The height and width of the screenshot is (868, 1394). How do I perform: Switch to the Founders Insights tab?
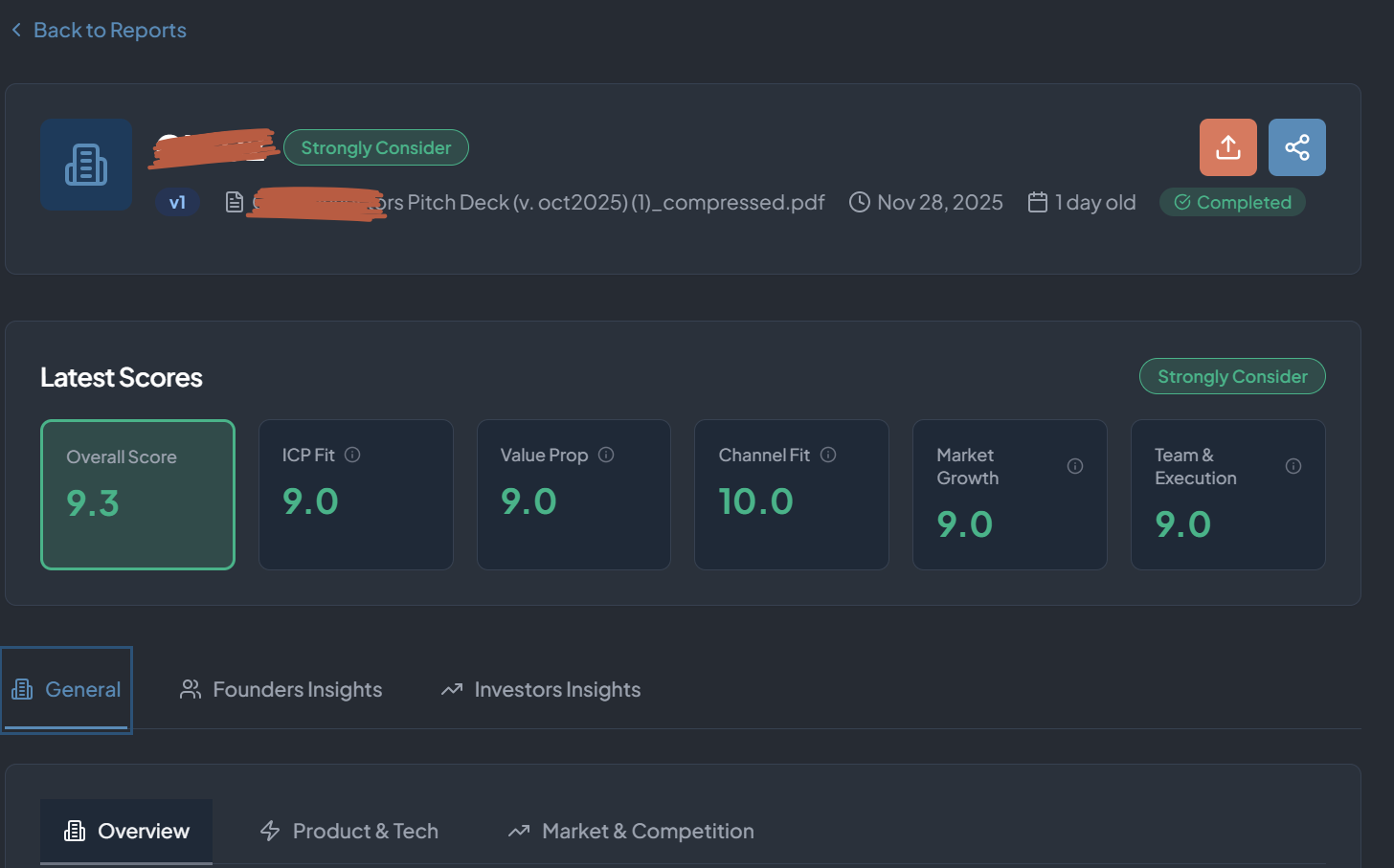281,689
